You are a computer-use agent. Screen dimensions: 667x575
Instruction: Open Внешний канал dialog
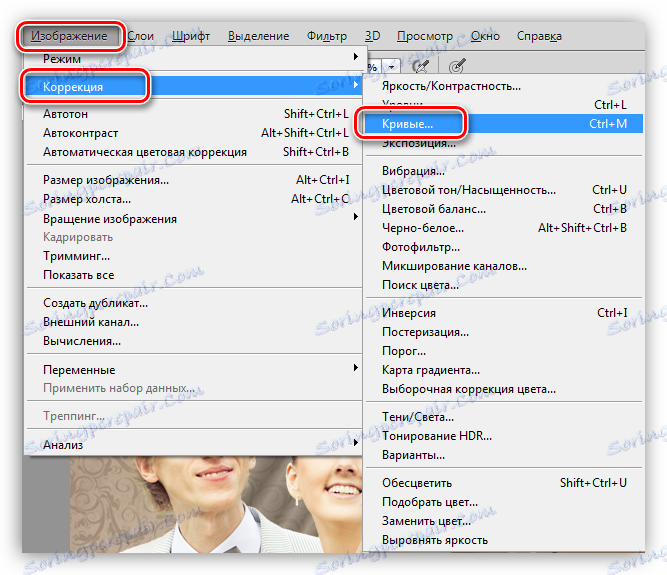[193, 322]
